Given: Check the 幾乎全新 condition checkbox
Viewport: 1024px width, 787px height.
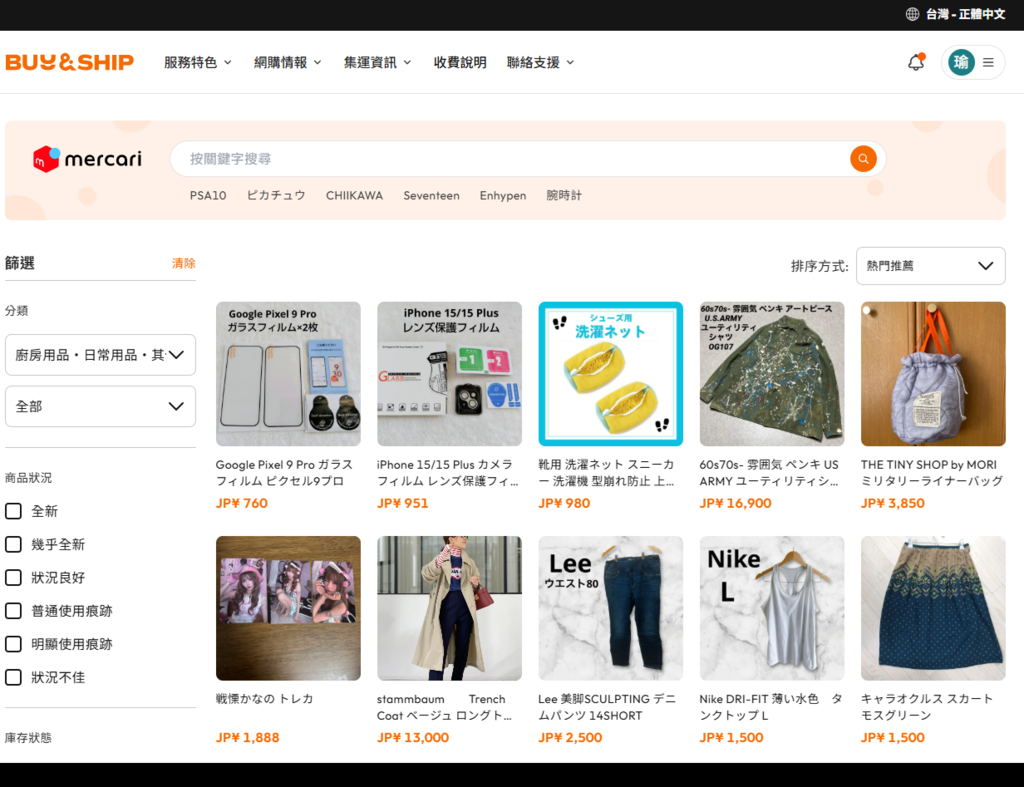Looking at the screenshot, I should (13, 544).
